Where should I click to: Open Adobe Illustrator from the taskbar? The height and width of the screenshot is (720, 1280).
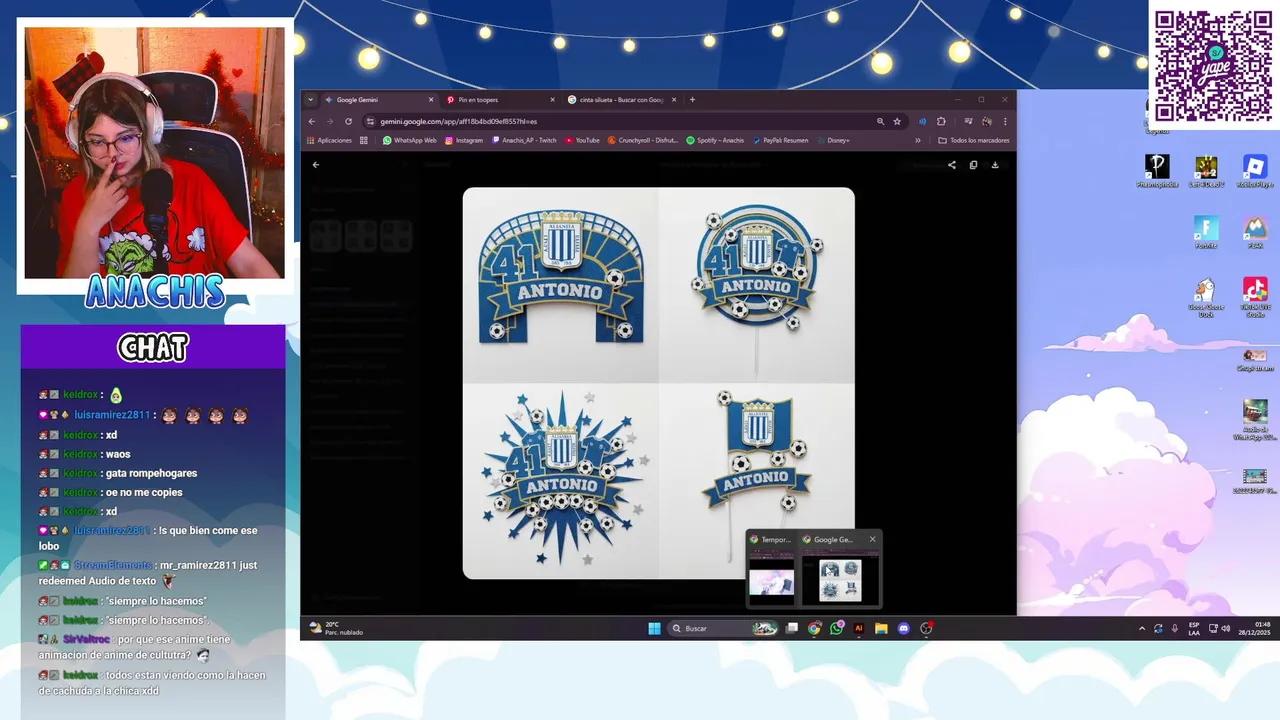858,628
